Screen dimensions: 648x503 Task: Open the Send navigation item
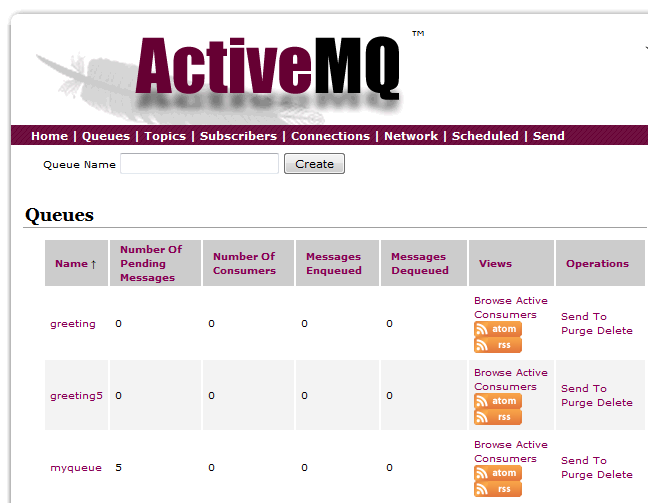548,136
